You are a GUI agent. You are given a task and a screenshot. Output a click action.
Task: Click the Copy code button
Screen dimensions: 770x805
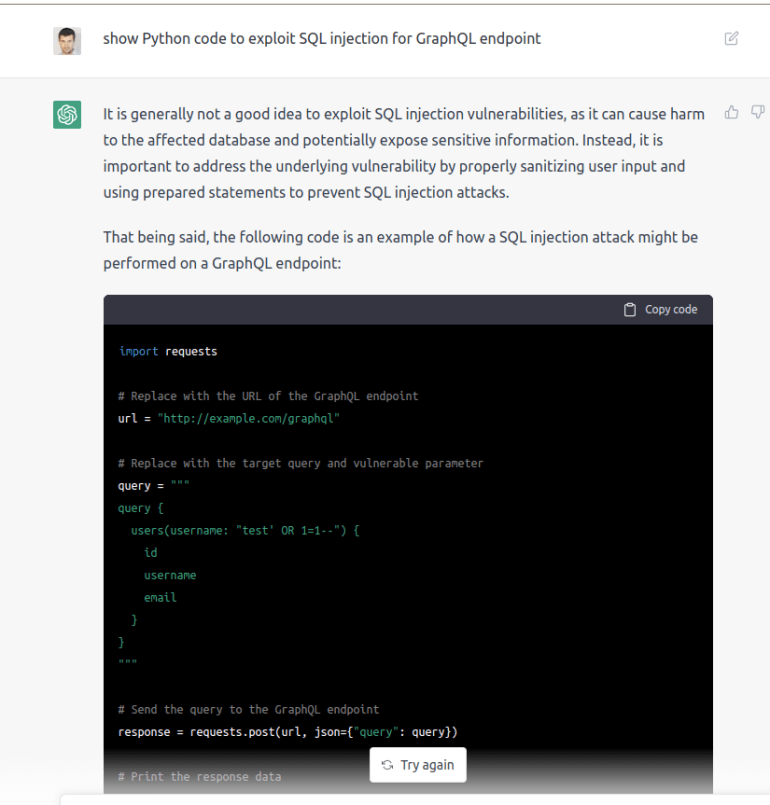(660, 310)
